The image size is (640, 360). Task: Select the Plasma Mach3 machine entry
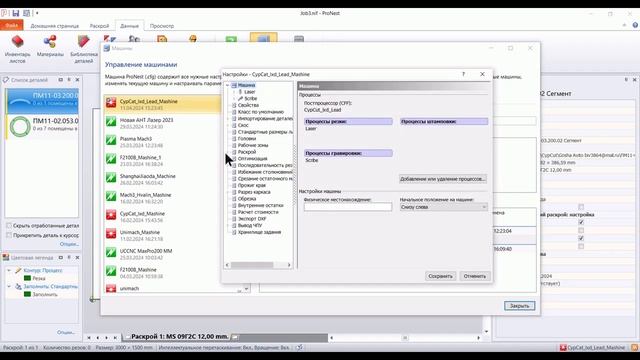tap(162, 142)
